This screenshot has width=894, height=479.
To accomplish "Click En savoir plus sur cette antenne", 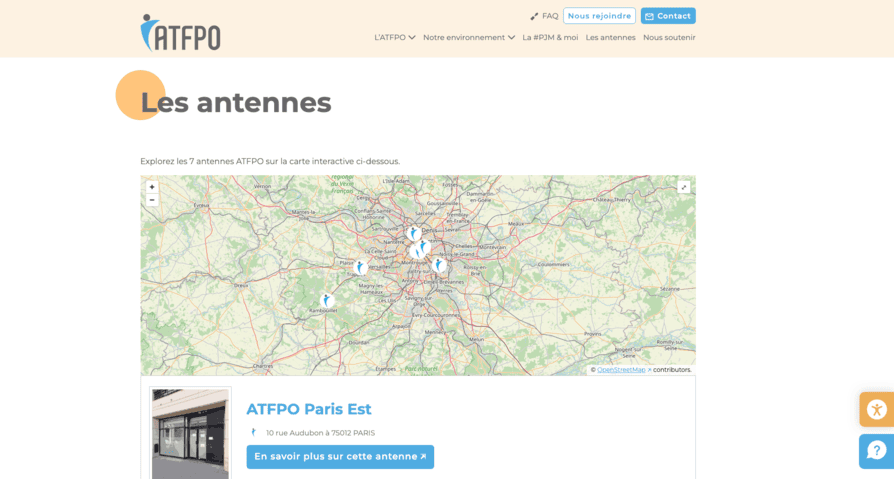I will (x=340, y=457).
